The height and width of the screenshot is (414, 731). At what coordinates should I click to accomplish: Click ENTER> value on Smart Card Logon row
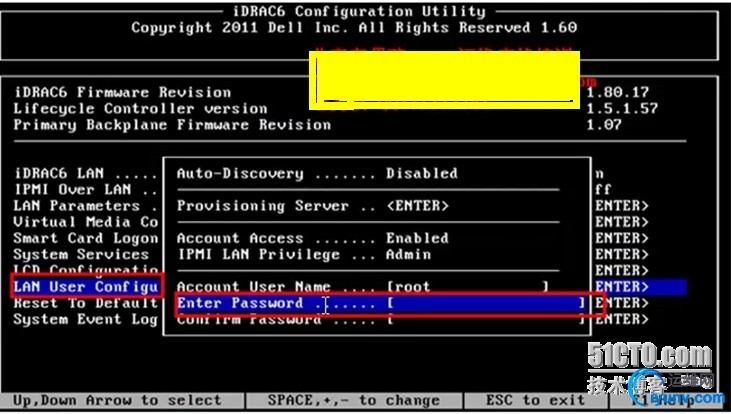pos(622,238)
